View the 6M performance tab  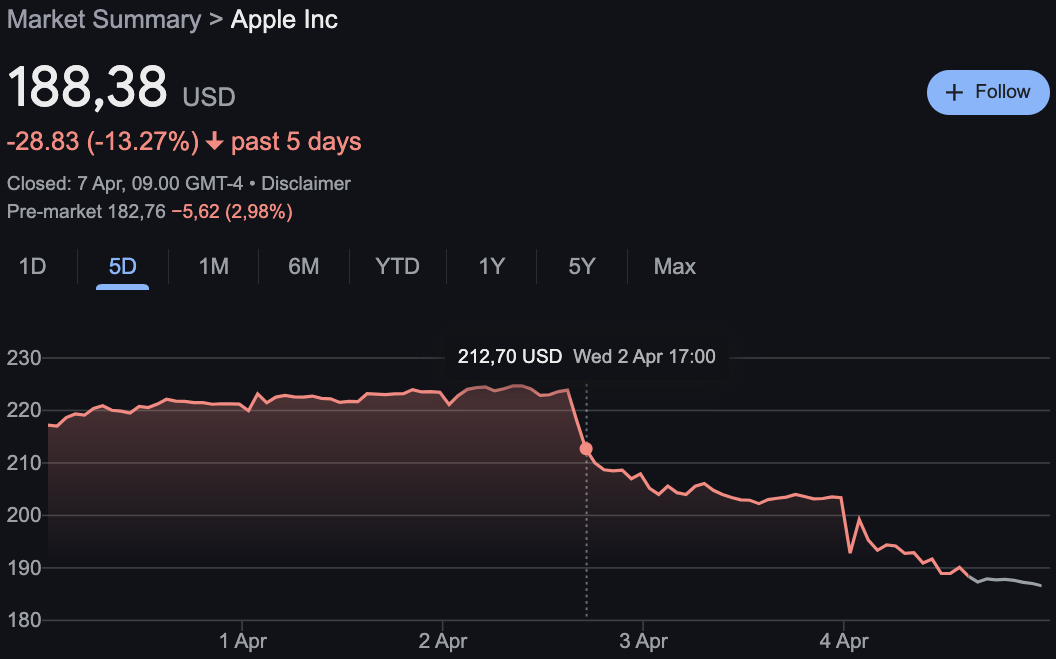(304, 266)
